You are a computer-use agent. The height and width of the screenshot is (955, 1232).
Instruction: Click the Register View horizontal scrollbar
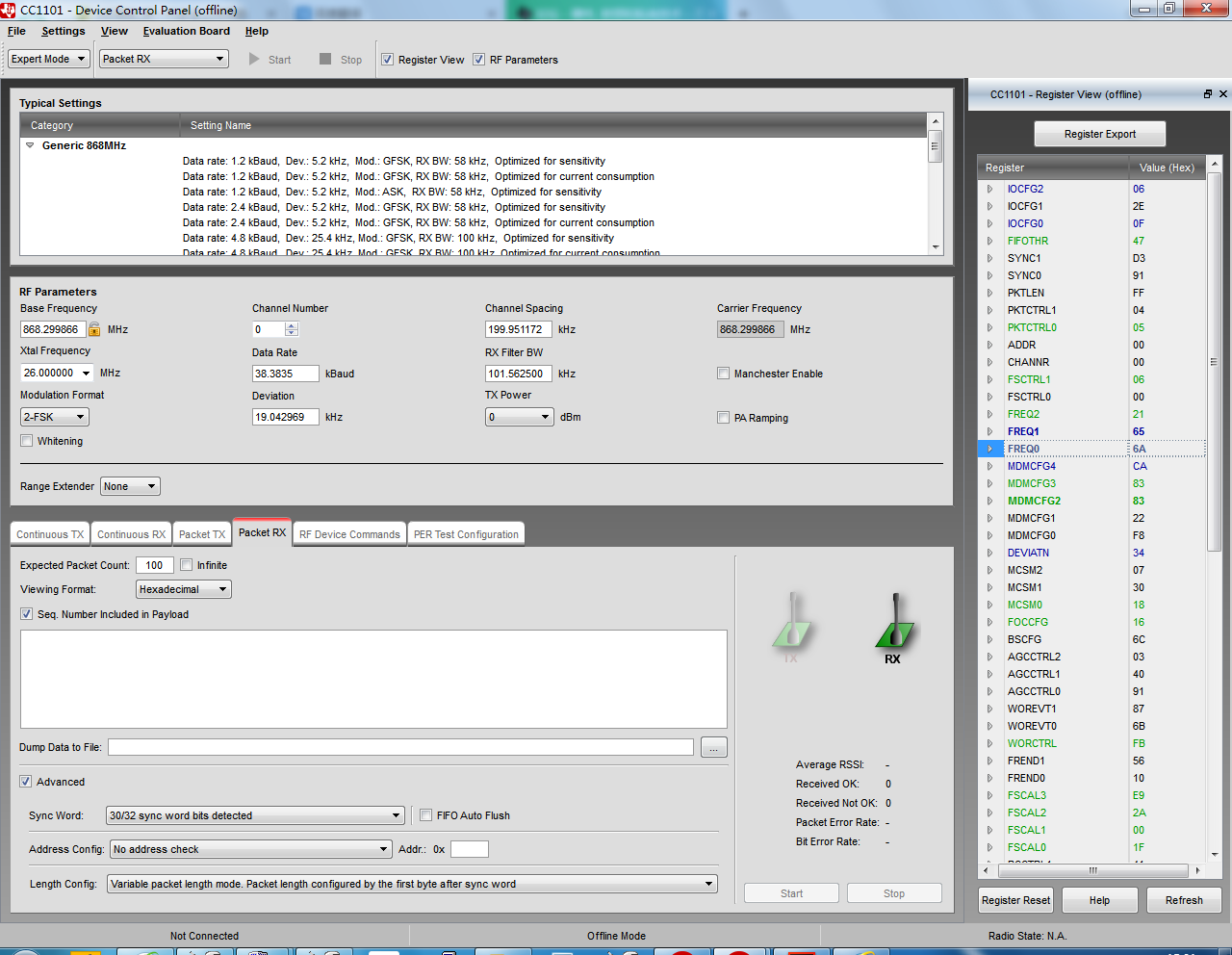1092,870
